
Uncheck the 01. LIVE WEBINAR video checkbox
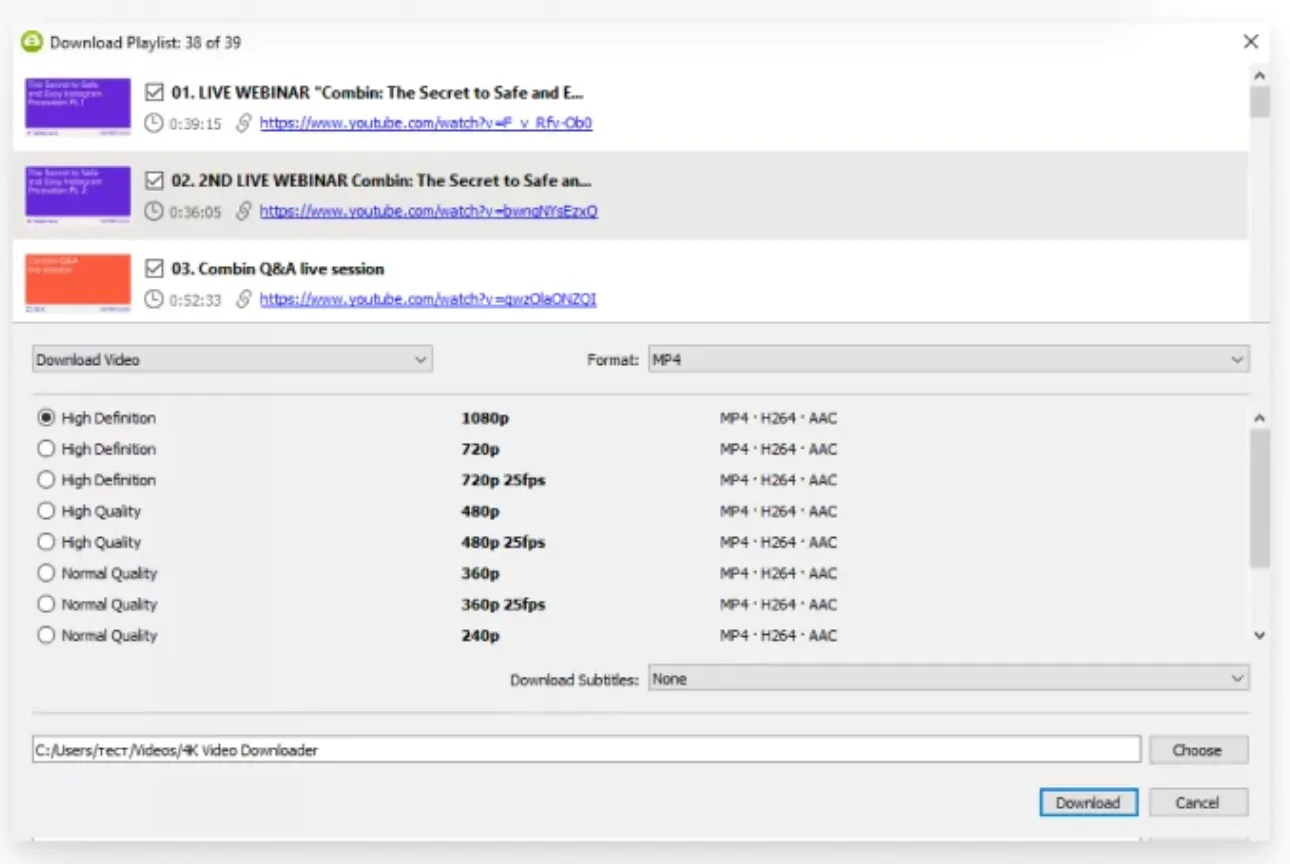(x=154, y=93)
